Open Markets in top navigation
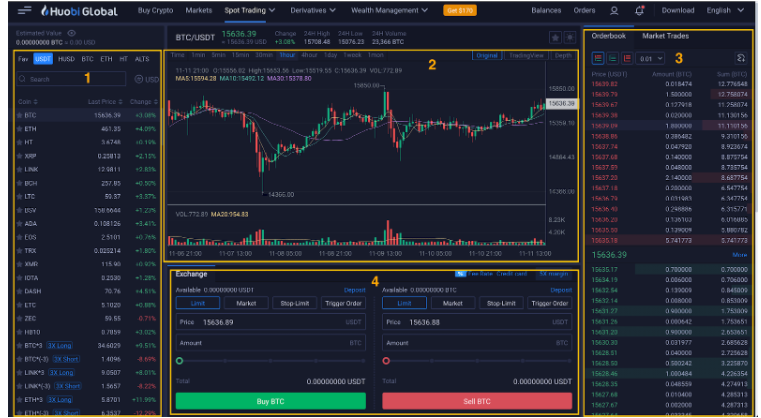This screenshot has width=761, height=418. 199,10
